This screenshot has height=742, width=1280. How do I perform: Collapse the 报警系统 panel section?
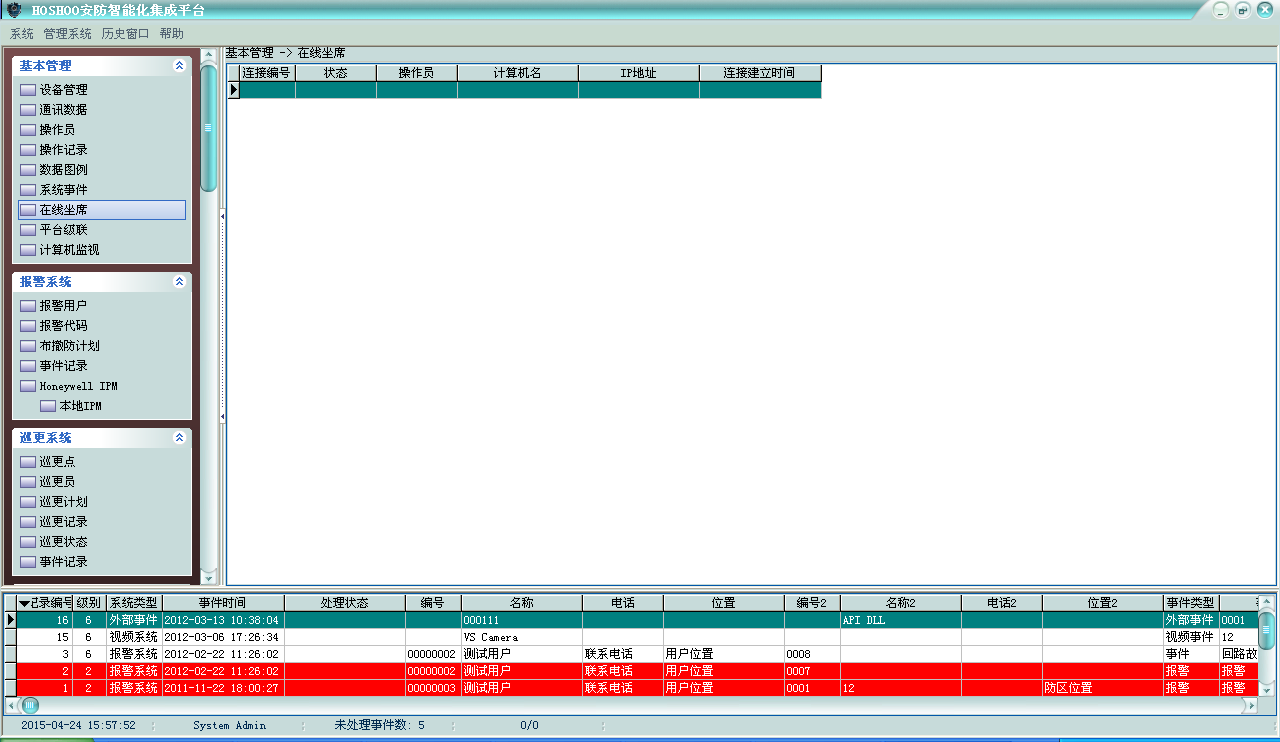179,282
